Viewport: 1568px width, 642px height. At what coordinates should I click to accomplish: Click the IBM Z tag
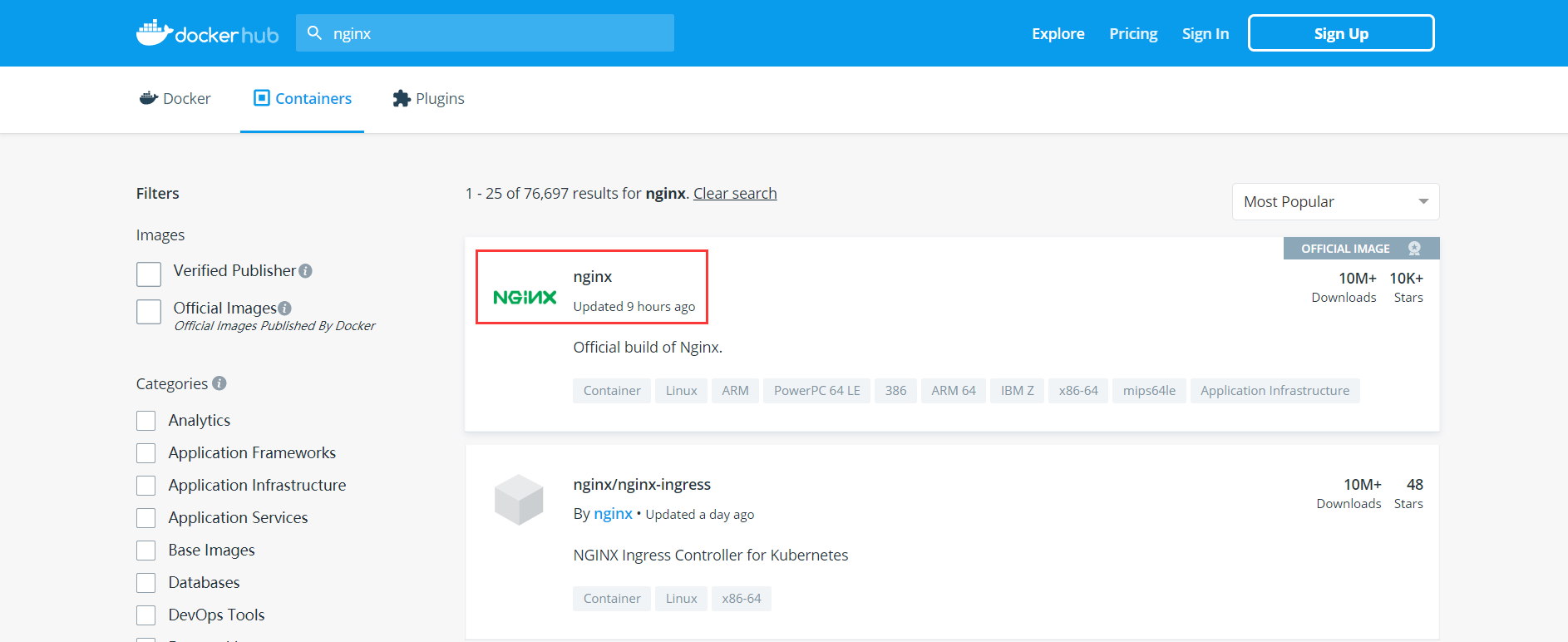tap(1017, 391)
